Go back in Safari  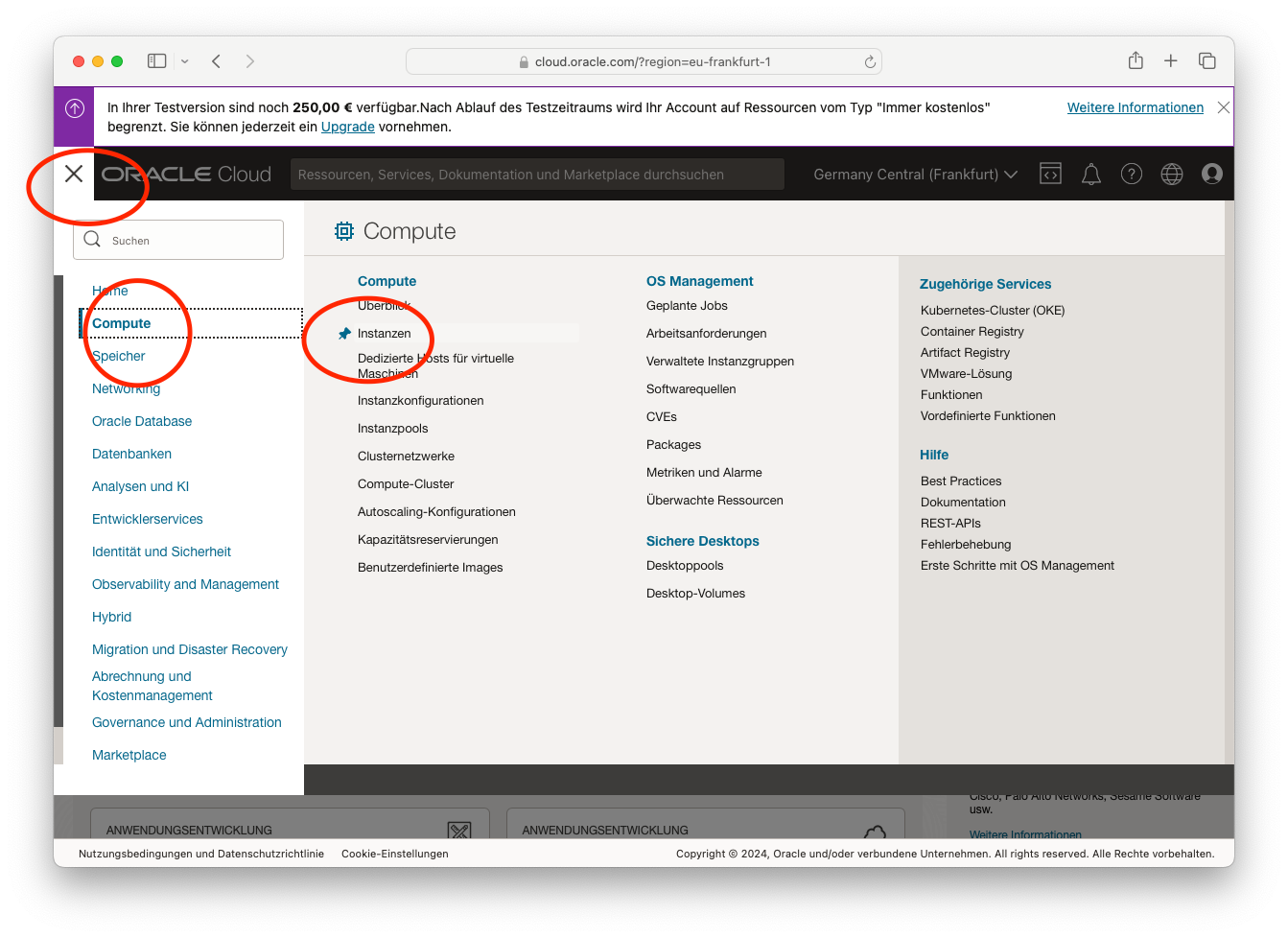[217, 61]
